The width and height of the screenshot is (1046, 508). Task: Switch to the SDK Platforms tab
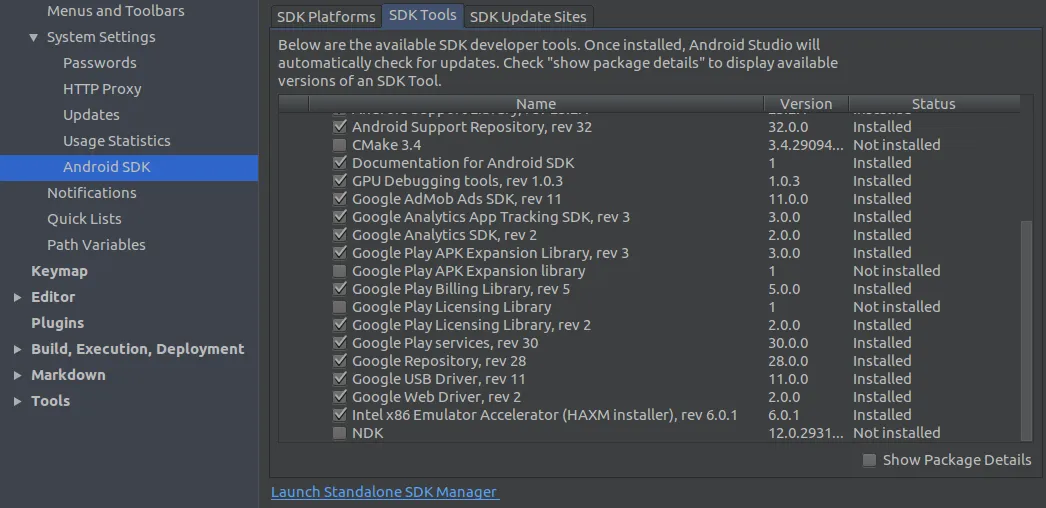click(326, 17)
